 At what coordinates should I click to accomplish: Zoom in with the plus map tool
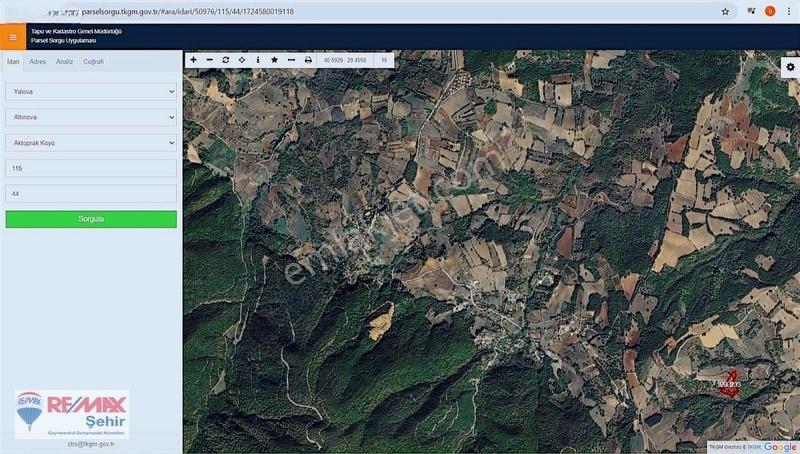pyautogui.click(x=193, y=60)
